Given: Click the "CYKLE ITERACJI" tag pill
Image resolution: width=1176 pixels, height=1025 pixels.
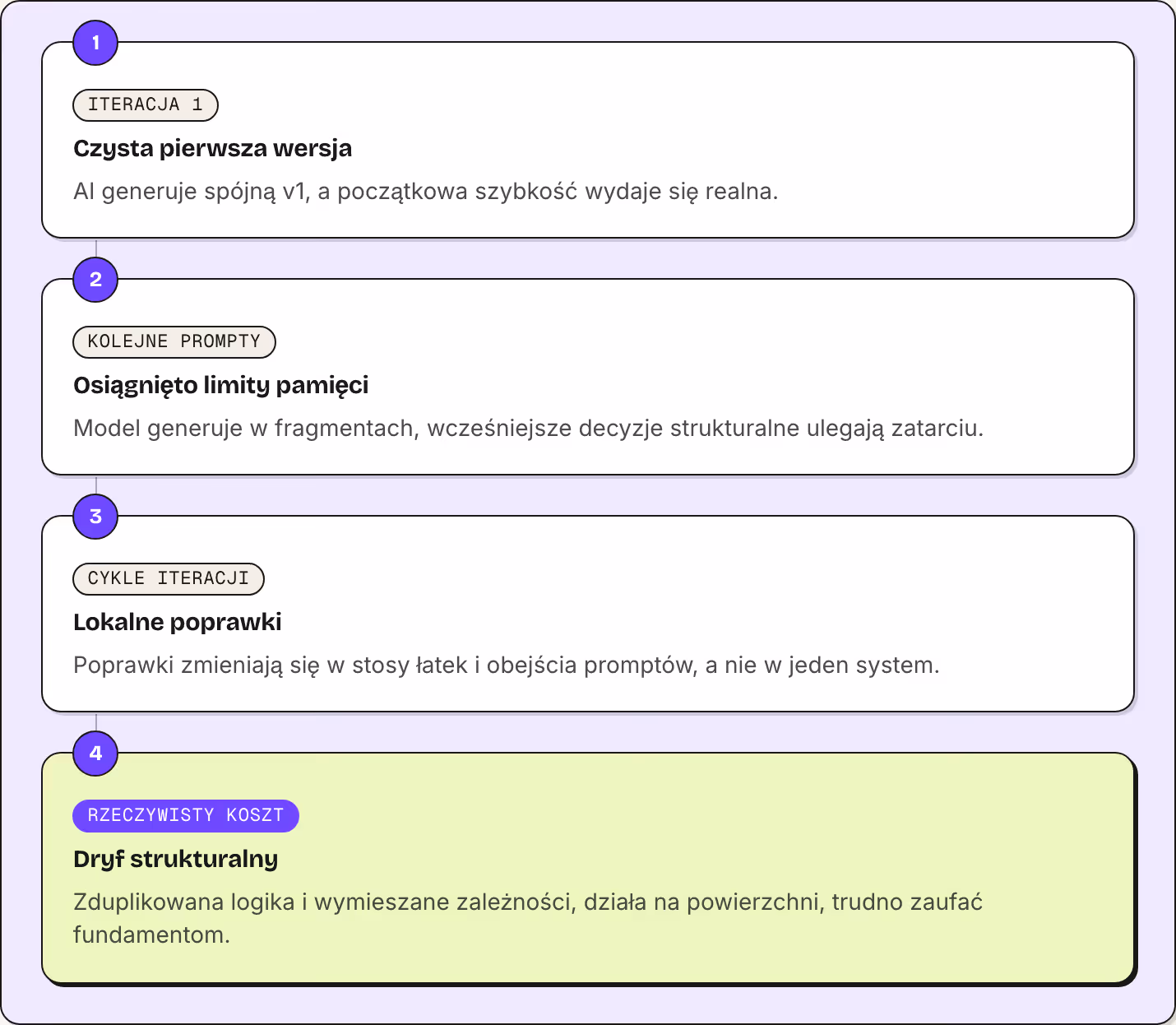Looking at the screenshot, I should (x=169, y=578).
